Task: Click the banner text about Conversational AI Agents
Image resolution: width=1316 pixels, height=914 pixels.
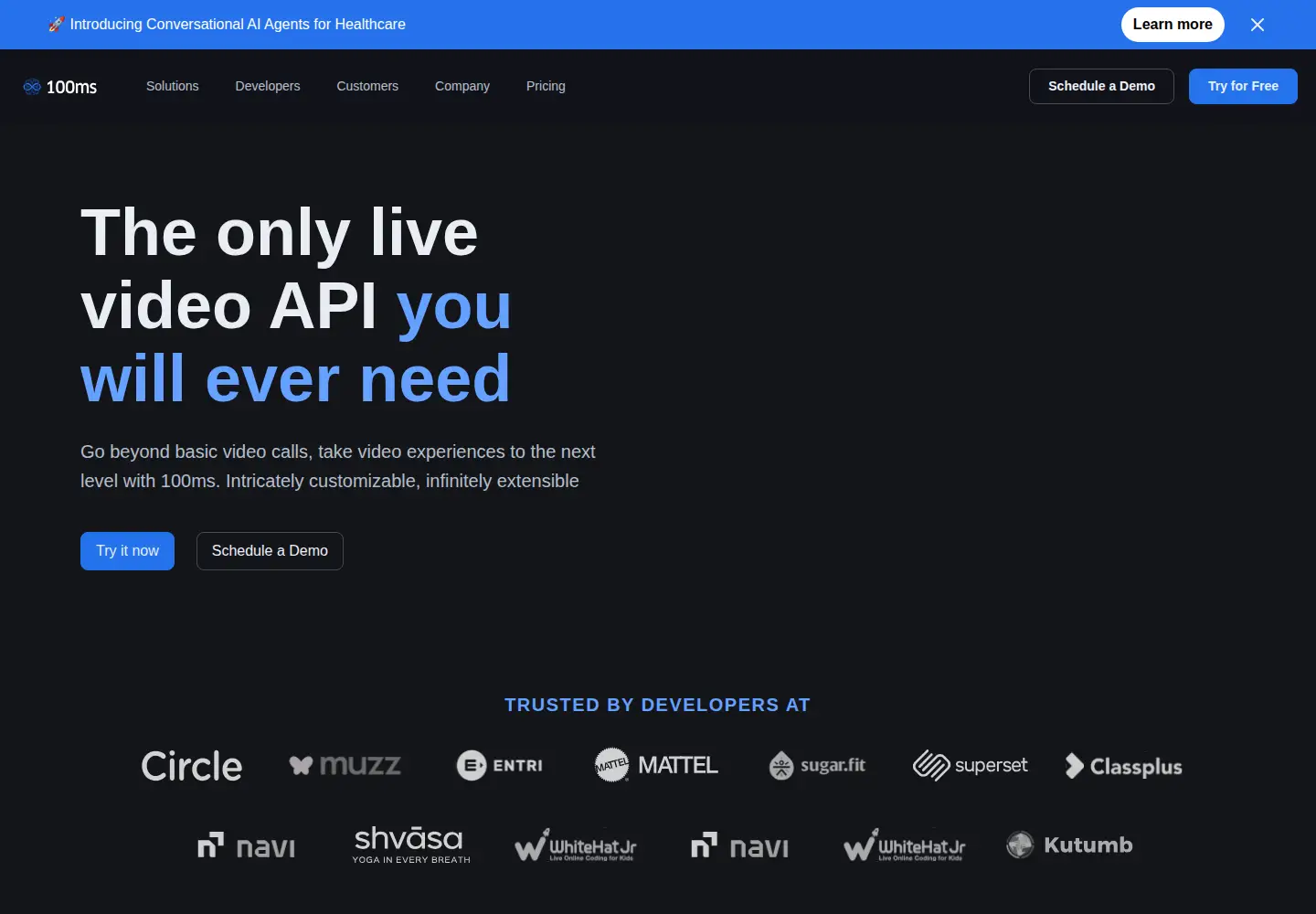Action: click(238, 25)
